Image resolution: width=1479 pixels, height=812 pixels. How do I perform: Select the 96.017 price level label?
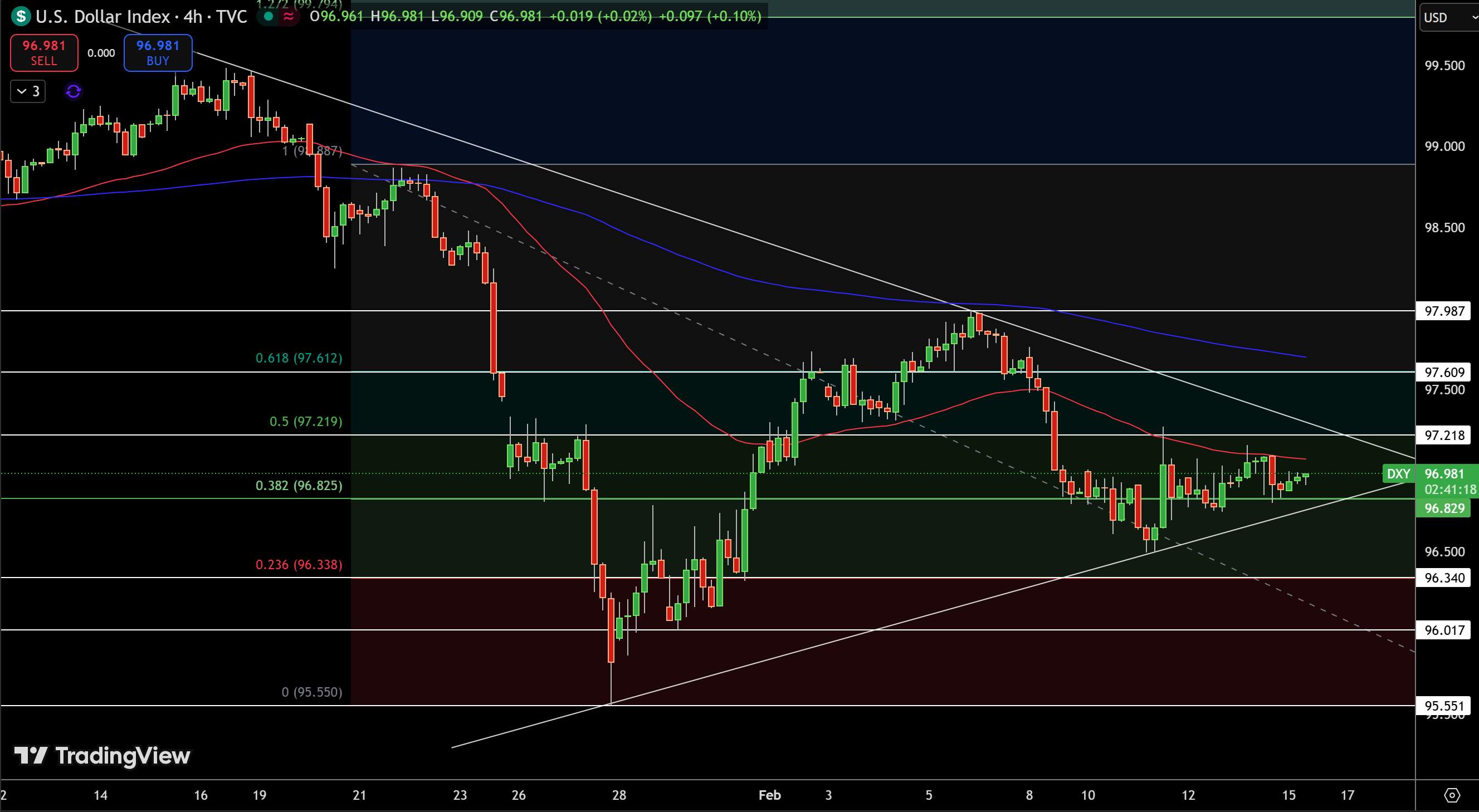1444,630
